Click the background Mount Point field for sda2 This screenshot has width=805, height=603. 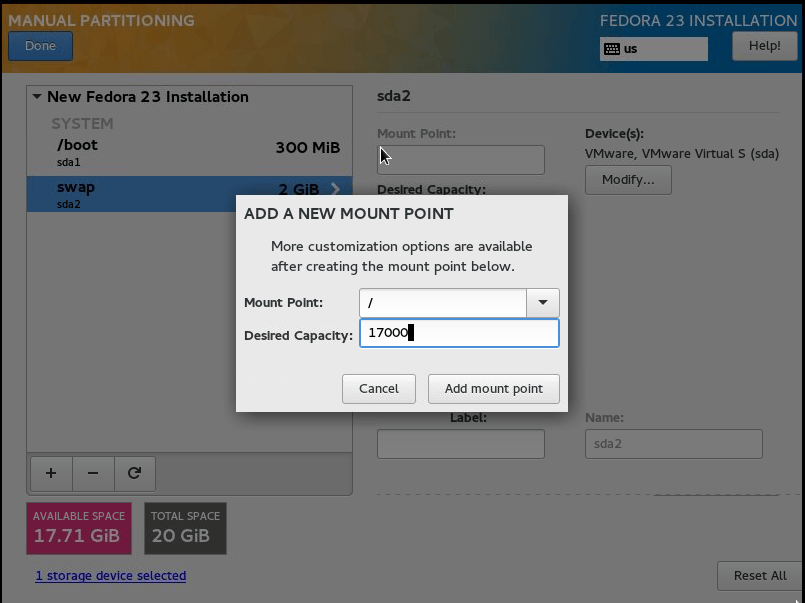[461, 160]
